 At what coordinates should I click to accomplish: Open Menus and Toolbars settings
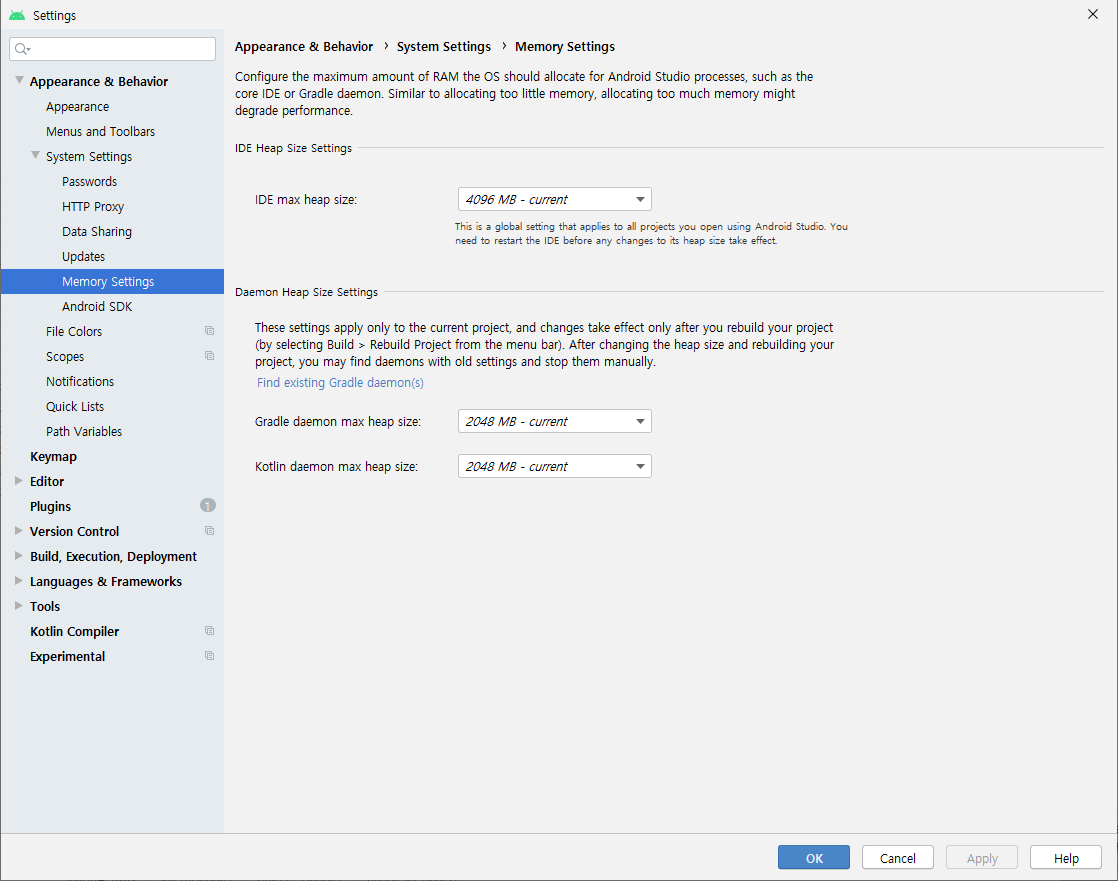click(101, 131)
